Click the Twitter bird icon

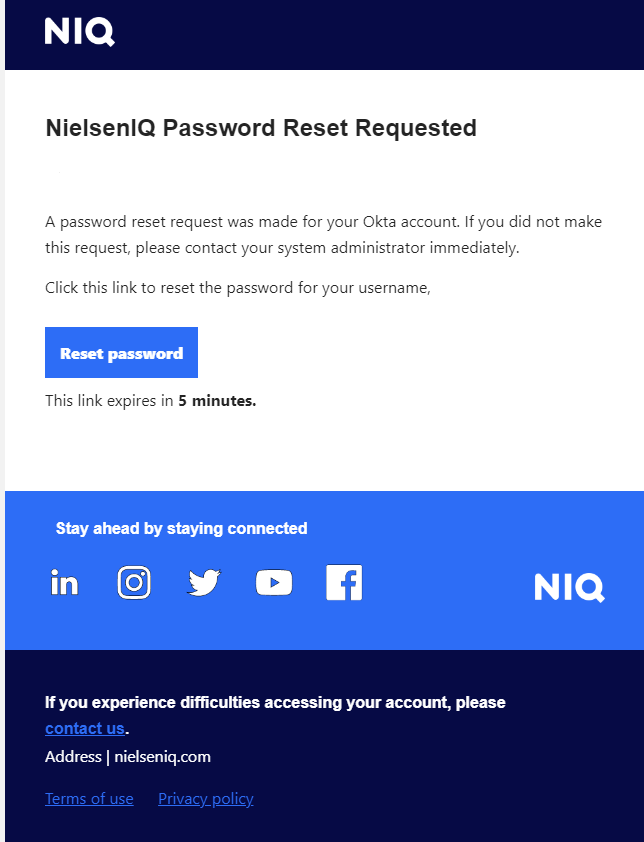coord(203,582)
